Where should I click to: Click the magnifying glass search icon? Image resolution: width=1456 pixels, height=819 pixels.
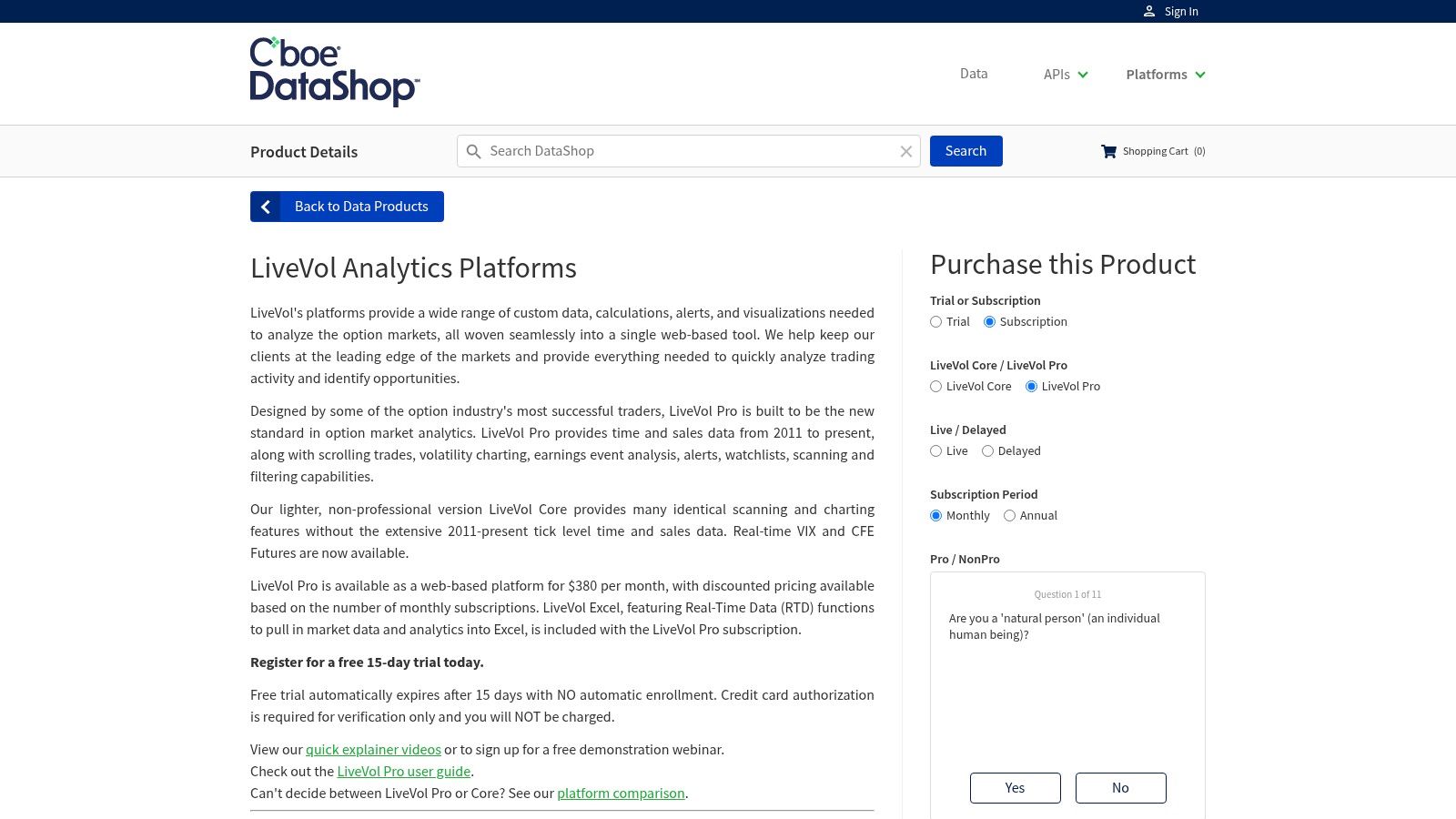473,152
